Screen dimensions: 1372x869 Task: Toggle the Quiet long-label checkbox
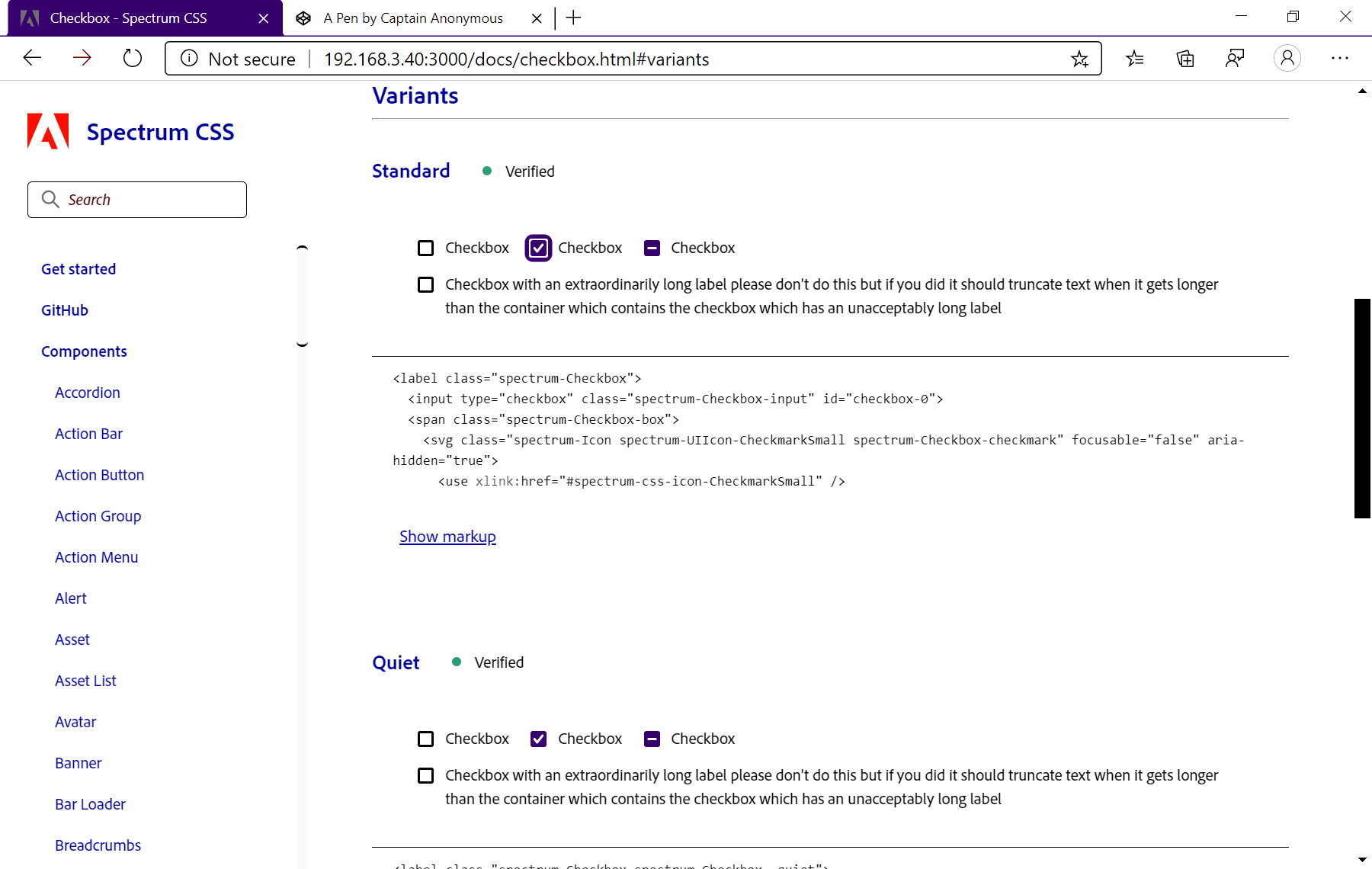click(425, 775)
